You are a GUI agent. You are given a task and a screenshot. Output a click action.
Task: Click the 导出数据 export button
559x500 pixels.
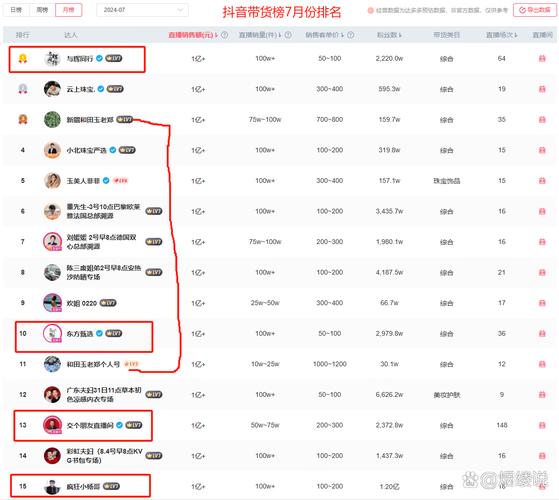[x=535, y=10]
